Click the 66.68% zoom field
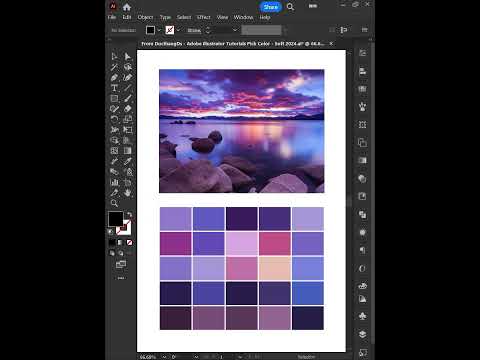The height and width of the screenshot is (360, 480). point(149,357)
